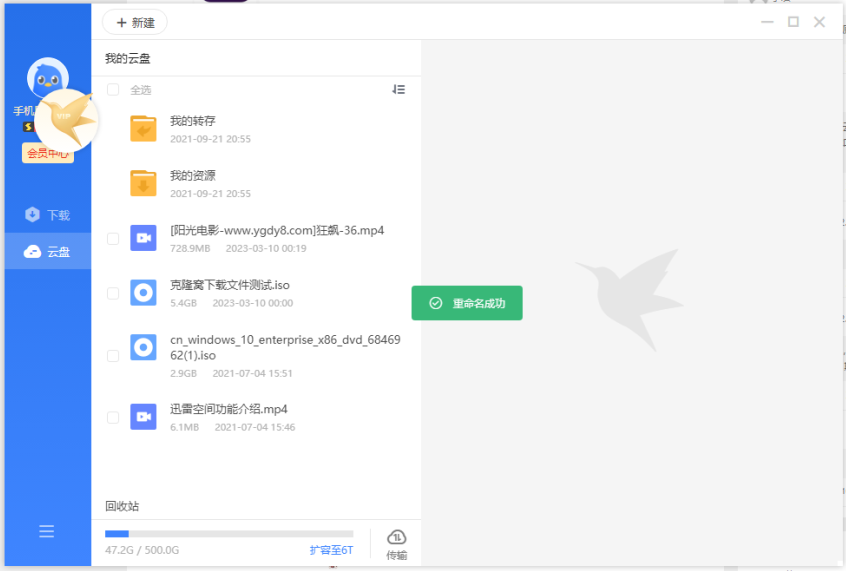Click the 47.2G / 500.0G storage text
Image resolution: width=846 pixels, height=571 pixels.
tap(142, 550)
